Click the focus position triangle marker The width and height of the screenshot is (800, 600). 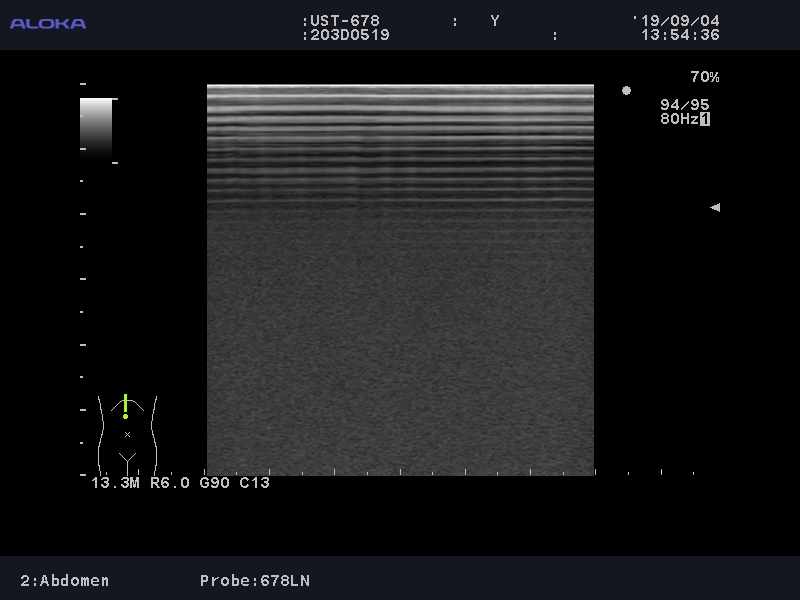[x=714, y=208]
